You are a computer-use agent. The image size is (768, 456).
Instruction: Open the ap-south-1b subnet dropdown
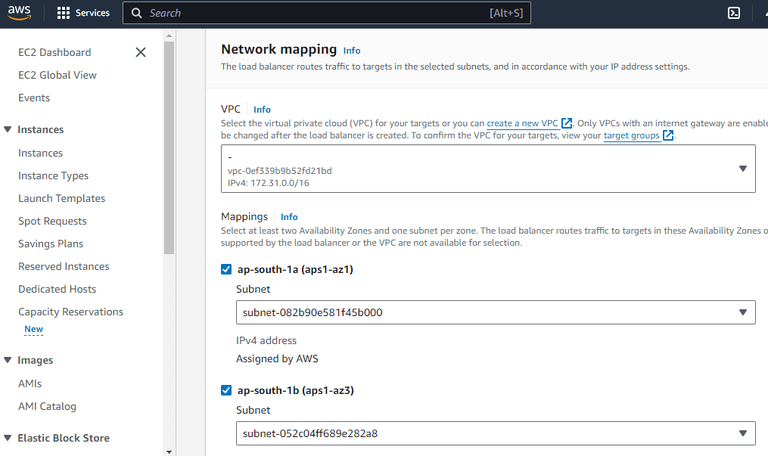pos(743,433)
